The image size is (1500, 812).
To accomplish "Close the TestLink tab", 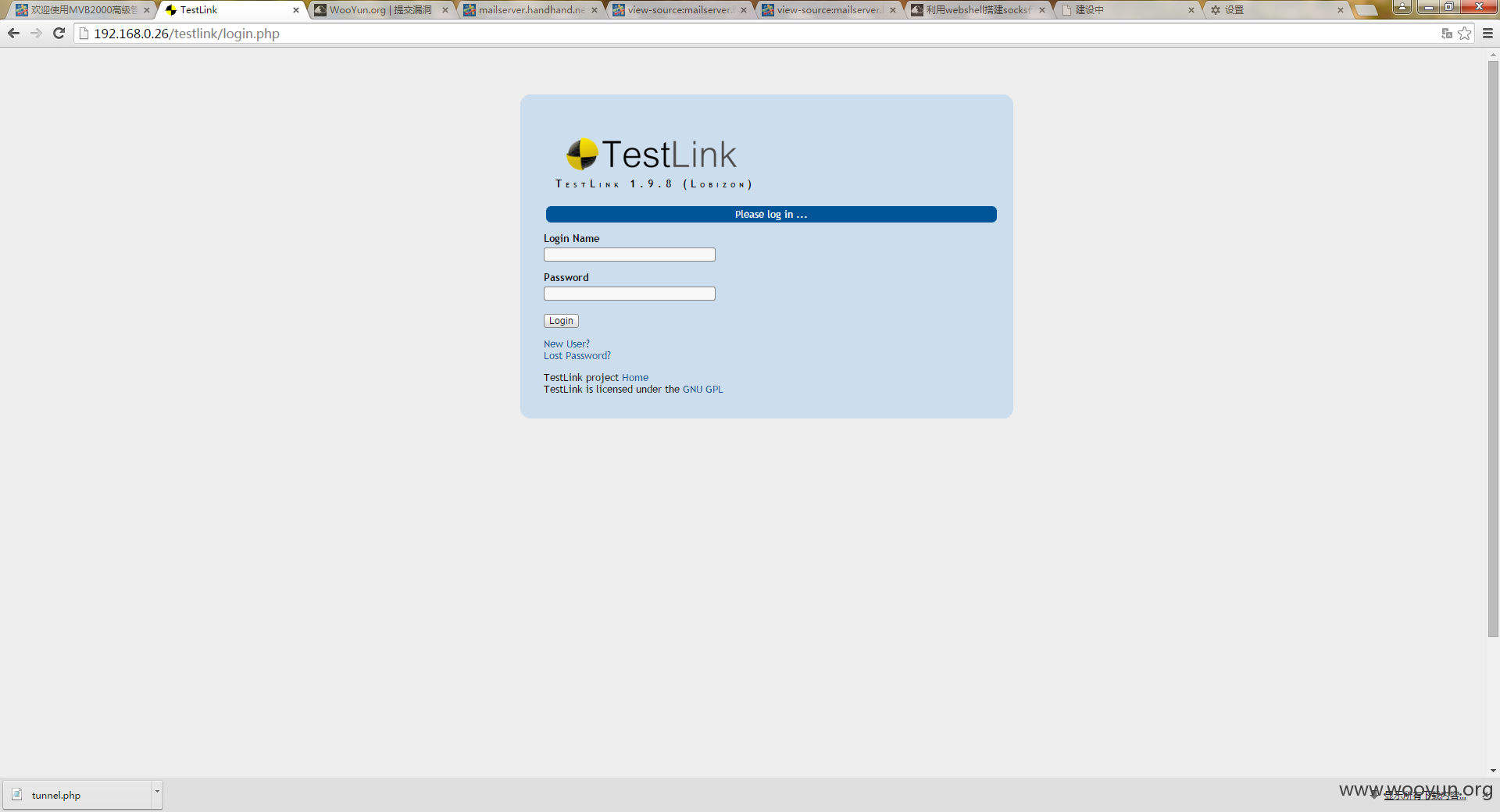I will (296, 10).
